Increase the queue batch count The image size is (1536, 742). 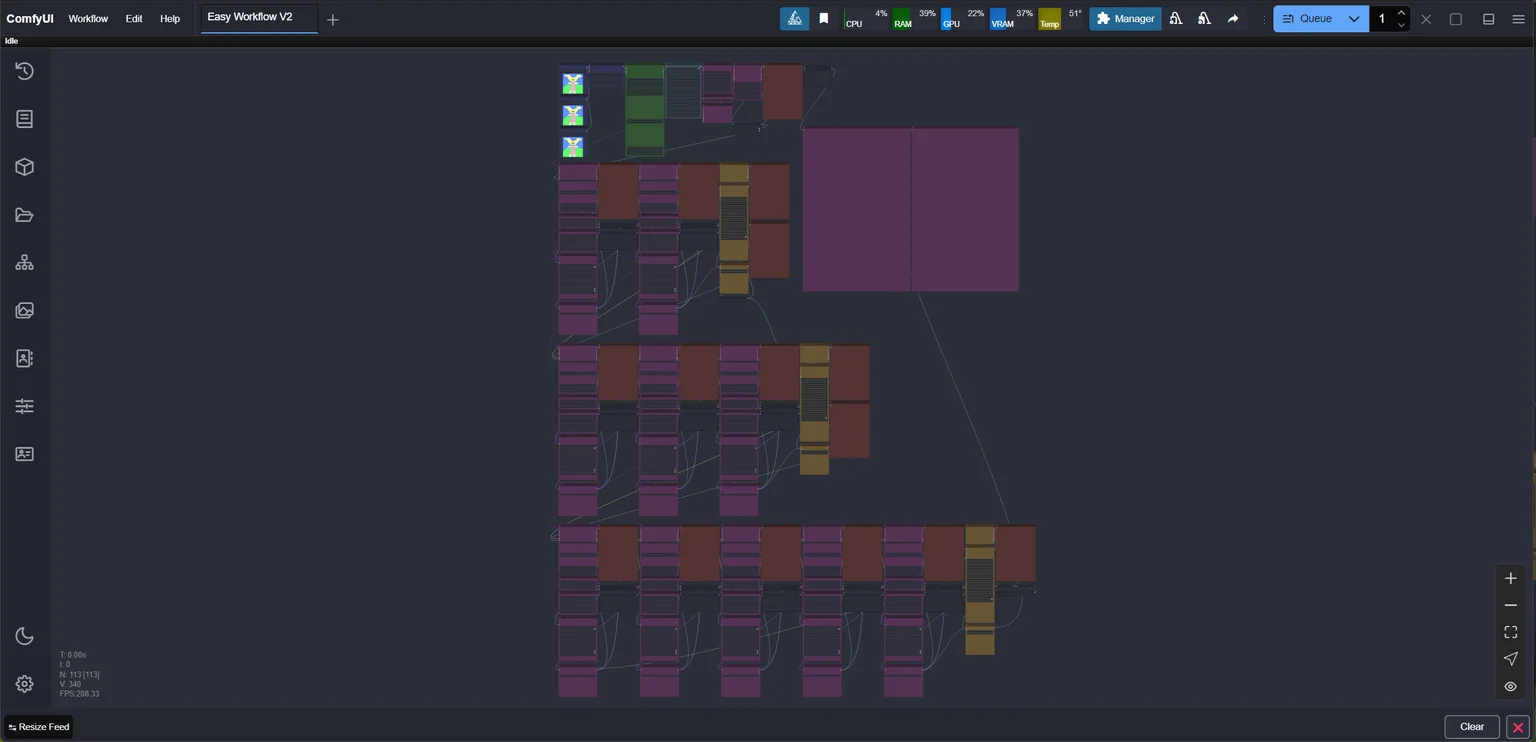1401,13
